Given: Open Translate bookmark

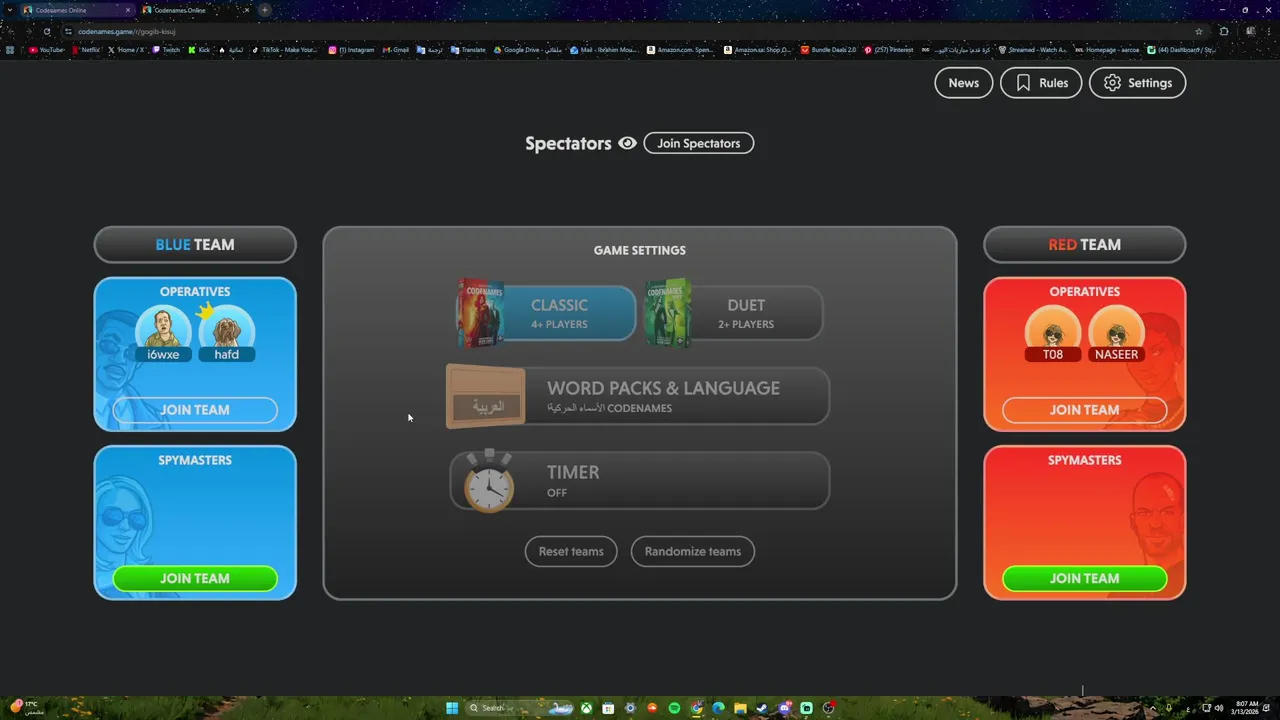Looking at the screenshot, I should tap(468, 50).
